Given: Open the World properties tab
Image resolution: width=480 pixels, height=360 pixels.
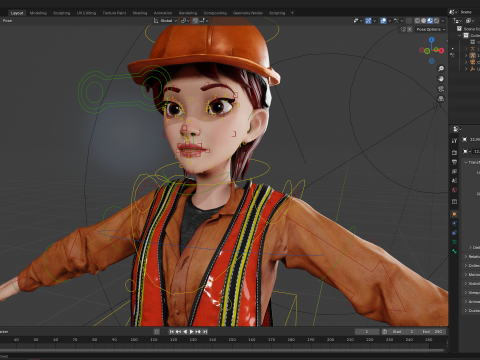Looking at the screenshot, I should (x=454, y=190).
